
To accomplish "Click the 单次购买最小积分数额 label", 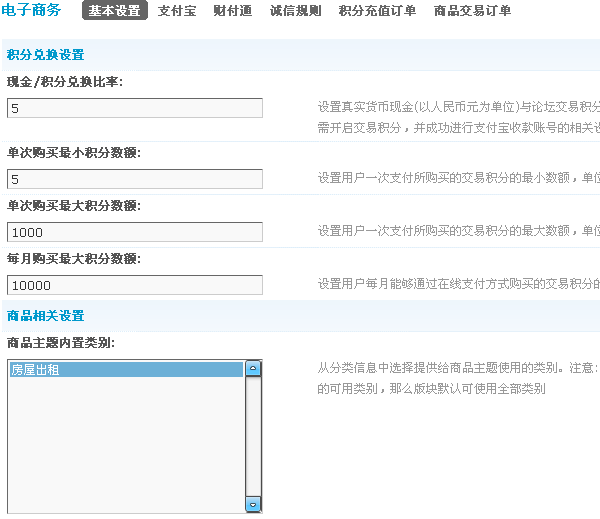I will 74,153.
